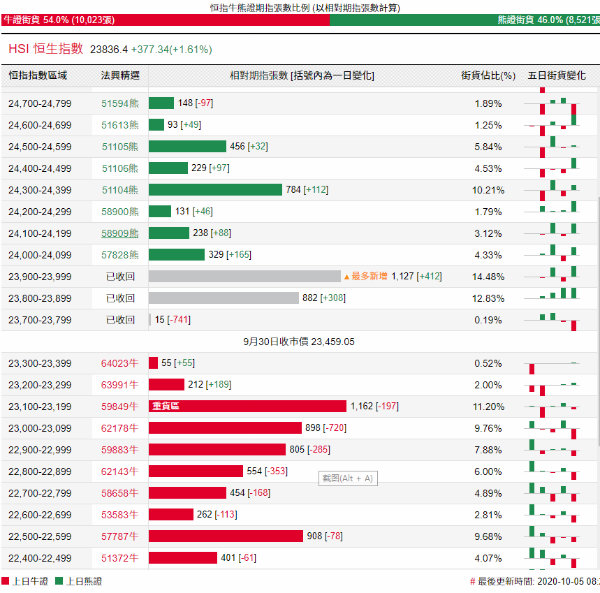
Task: Click the 24,000-24,099 index range cell
Action: coord(40,255)
